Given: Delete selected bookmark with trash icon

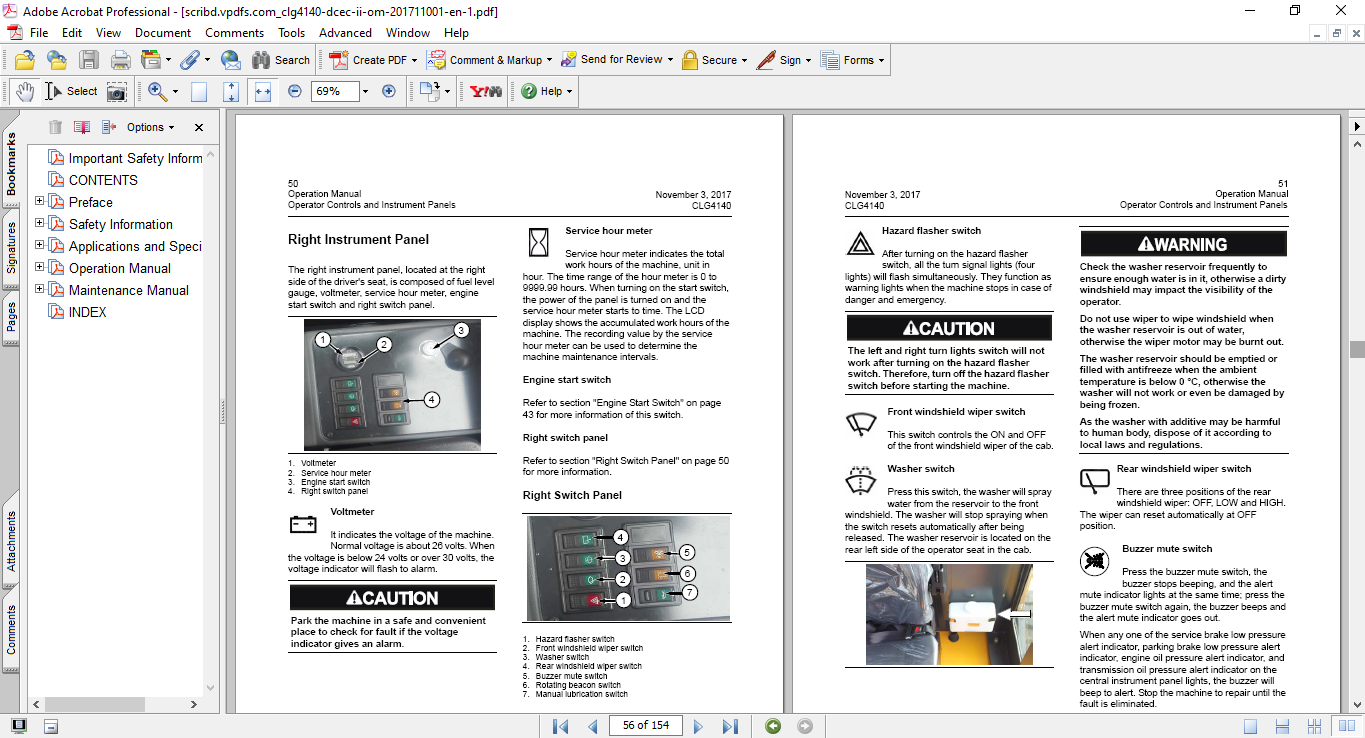Looking at the screenshot, I should (x=55, y=127).
